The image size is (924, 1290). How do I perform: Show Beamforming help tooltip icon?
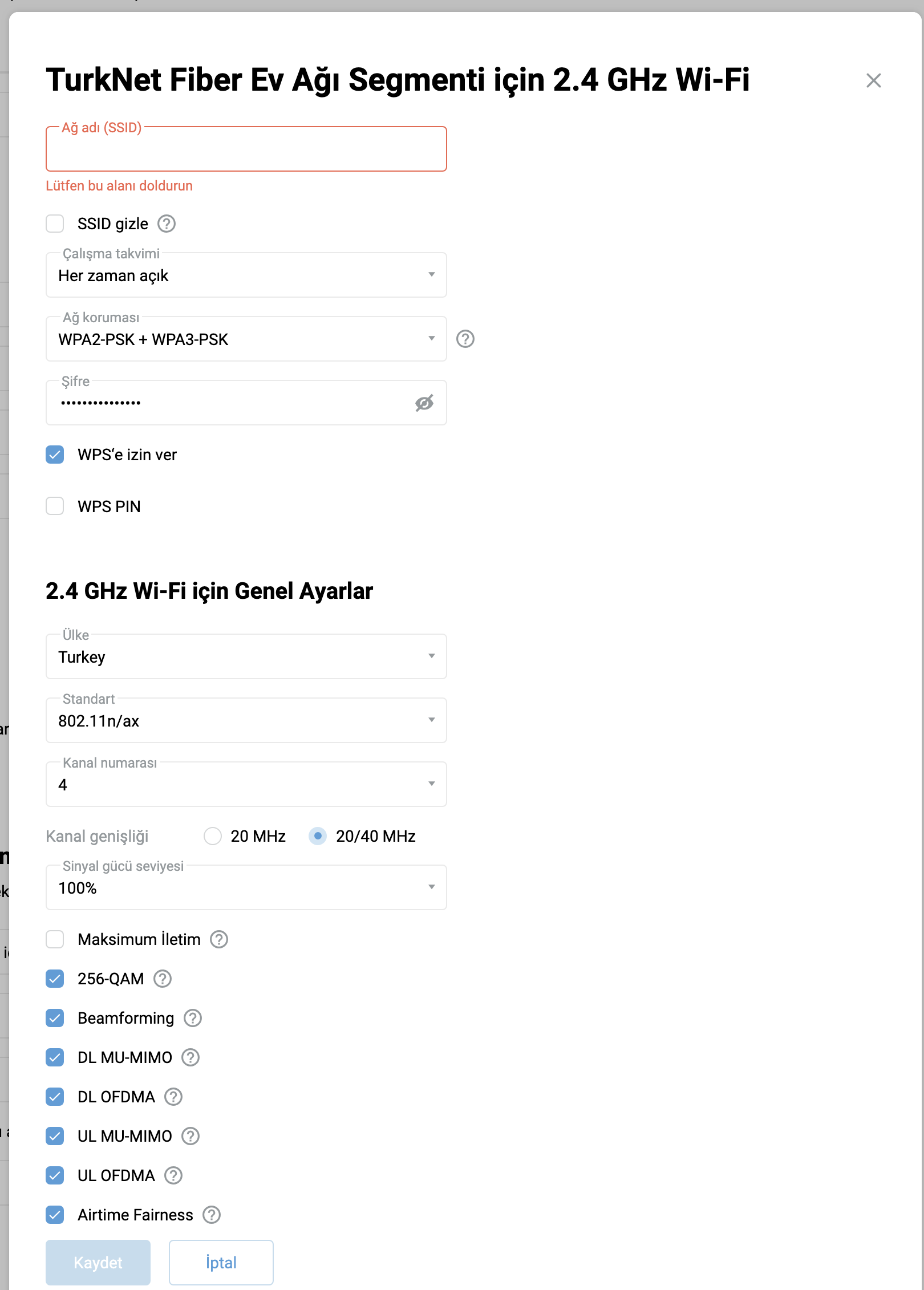(x=193, y=1018)
